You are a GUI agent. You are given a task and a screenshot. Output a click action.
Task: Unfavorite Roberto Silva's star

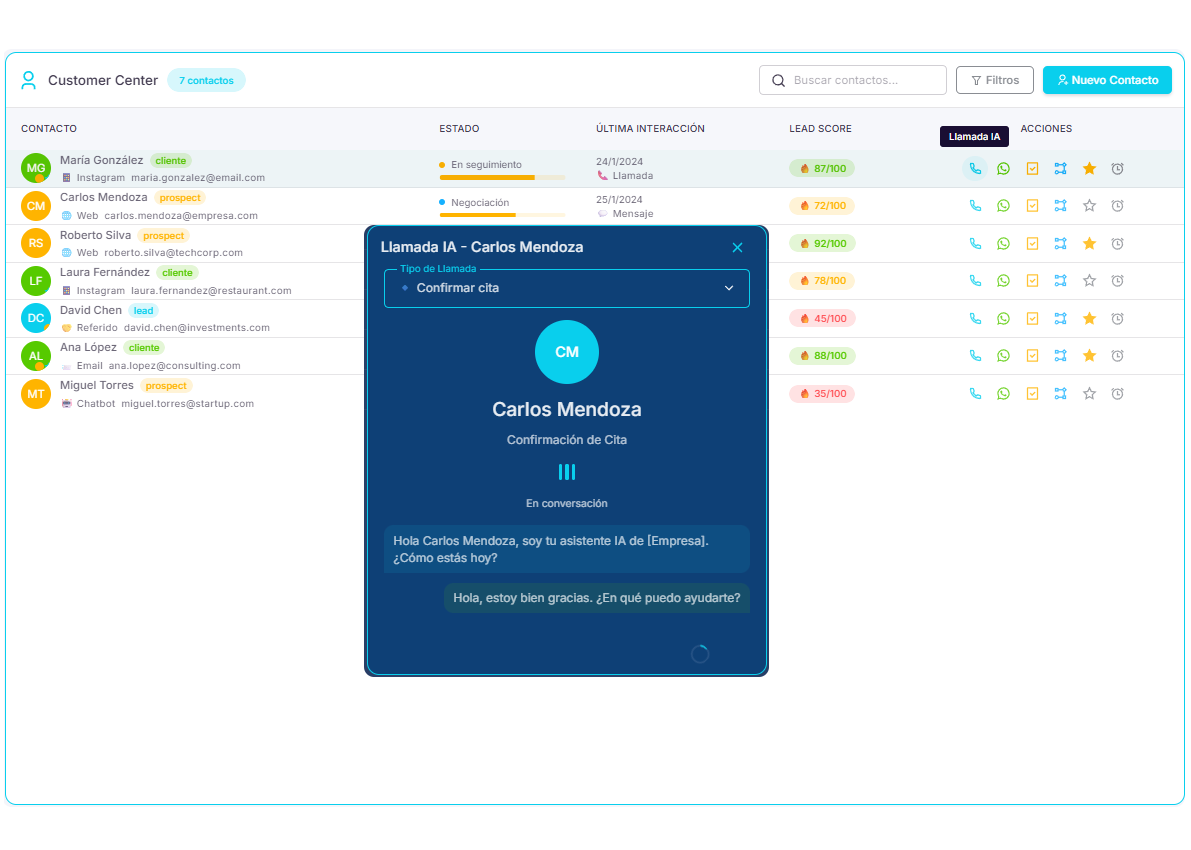click(1089, 243)
